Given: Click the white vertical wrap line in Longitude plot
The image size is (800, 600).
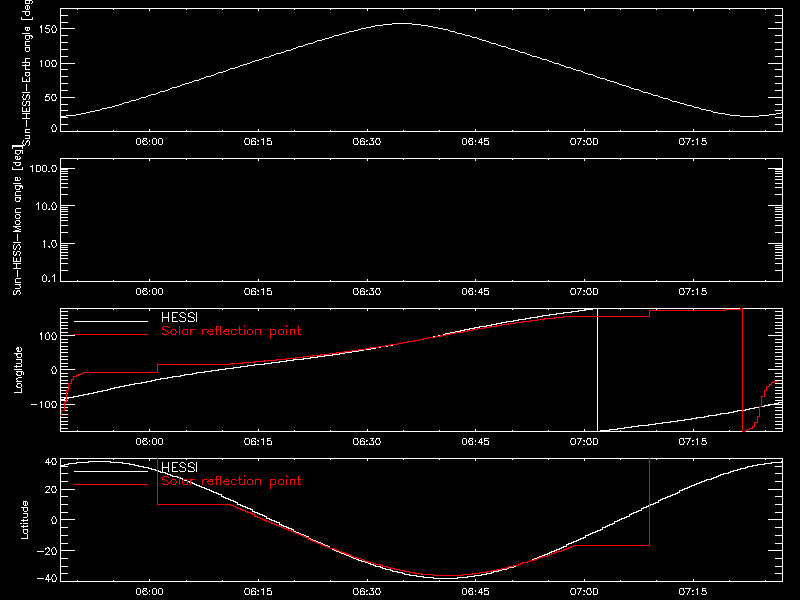Looking at the screenshot, I should click(x=597, y=370).
